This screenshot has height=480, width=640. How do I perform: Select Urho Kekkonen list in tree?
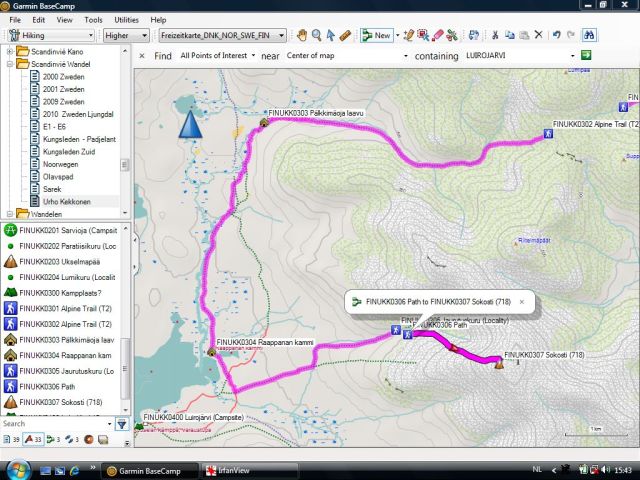66,201
